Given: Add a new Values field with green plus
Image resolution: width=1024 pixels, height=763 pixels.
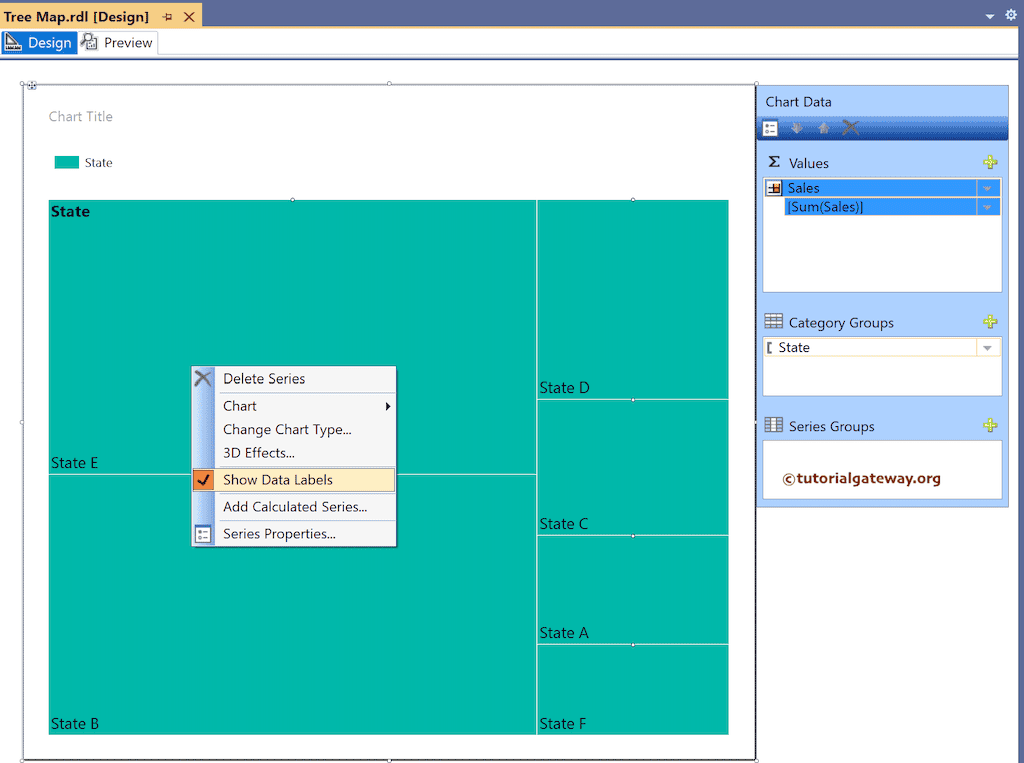Looking at the screenshot, I should [x=991, y=161].
